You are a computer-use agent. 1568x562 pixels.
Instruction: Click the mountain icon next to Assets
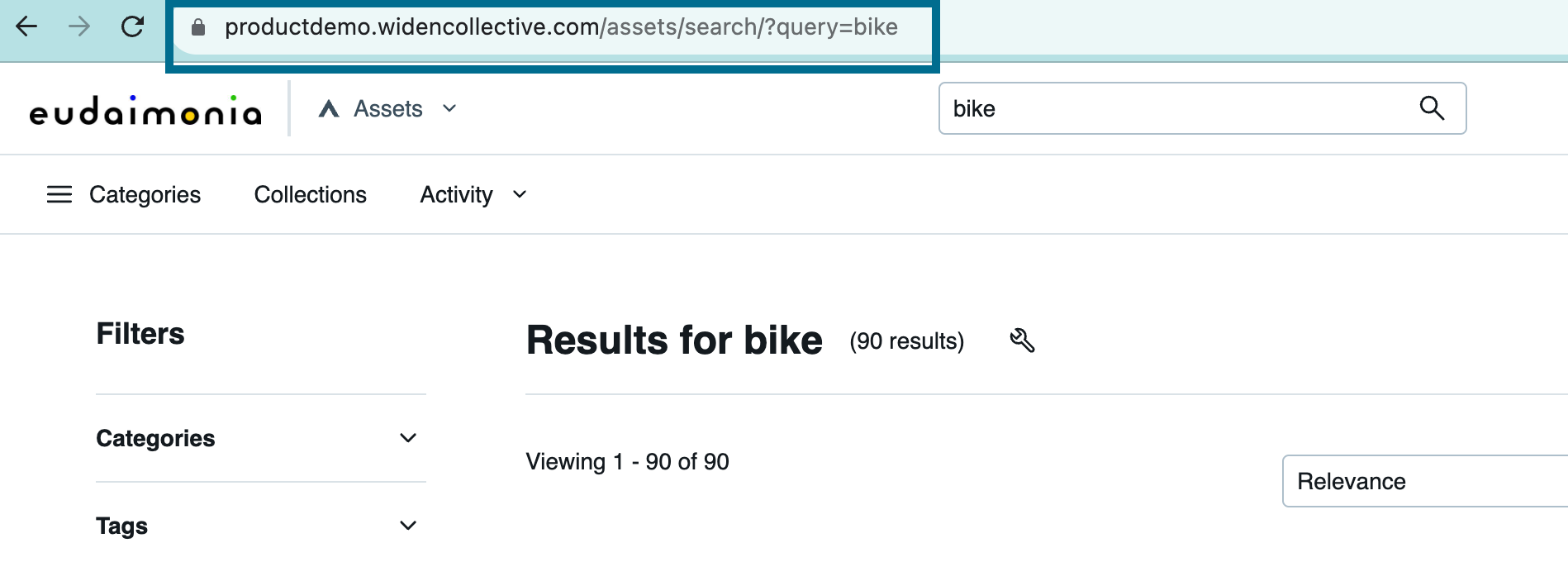point(329,108)
